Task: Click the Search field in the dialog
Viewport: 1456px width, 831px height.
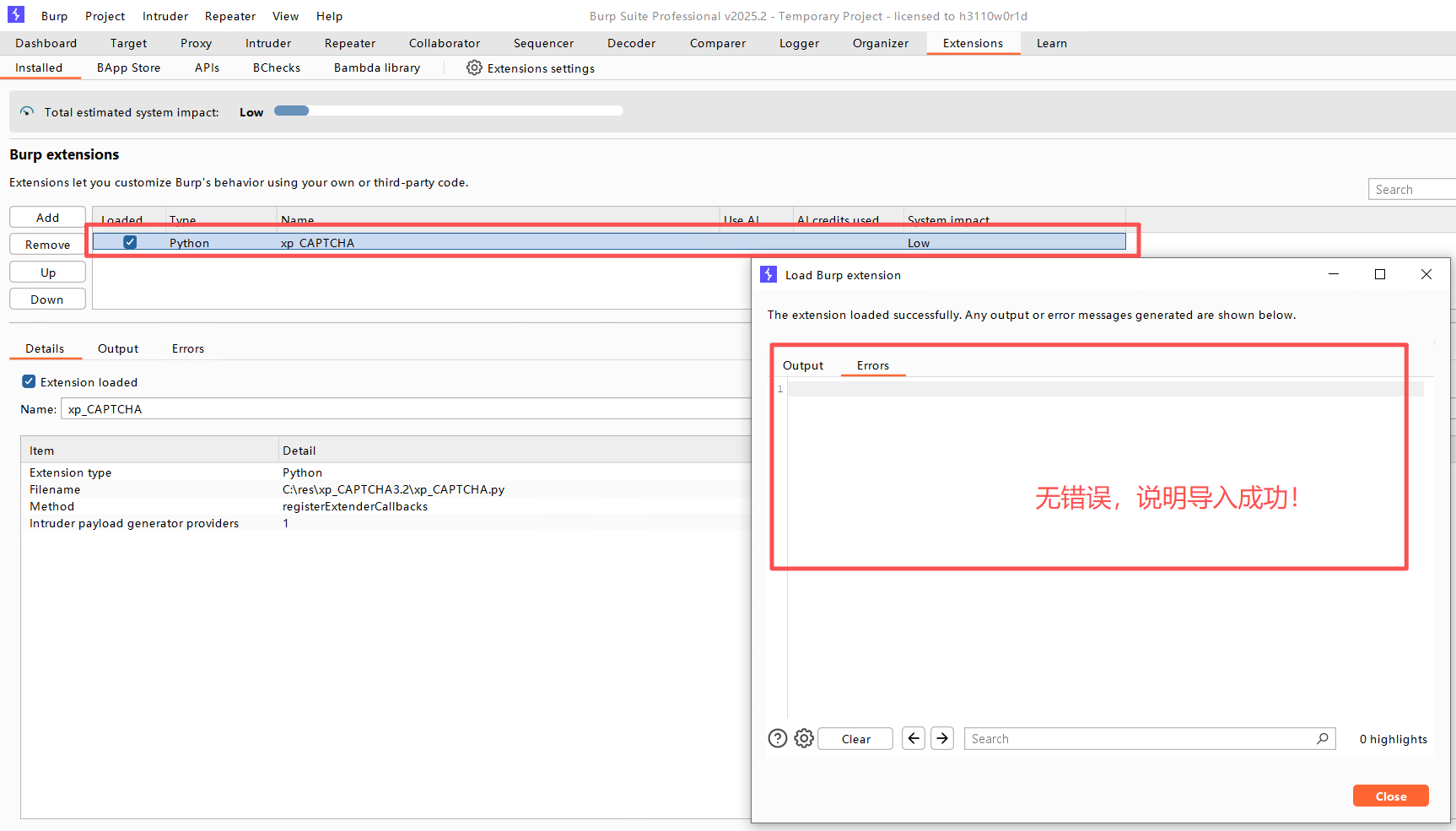Action: 1150,738
